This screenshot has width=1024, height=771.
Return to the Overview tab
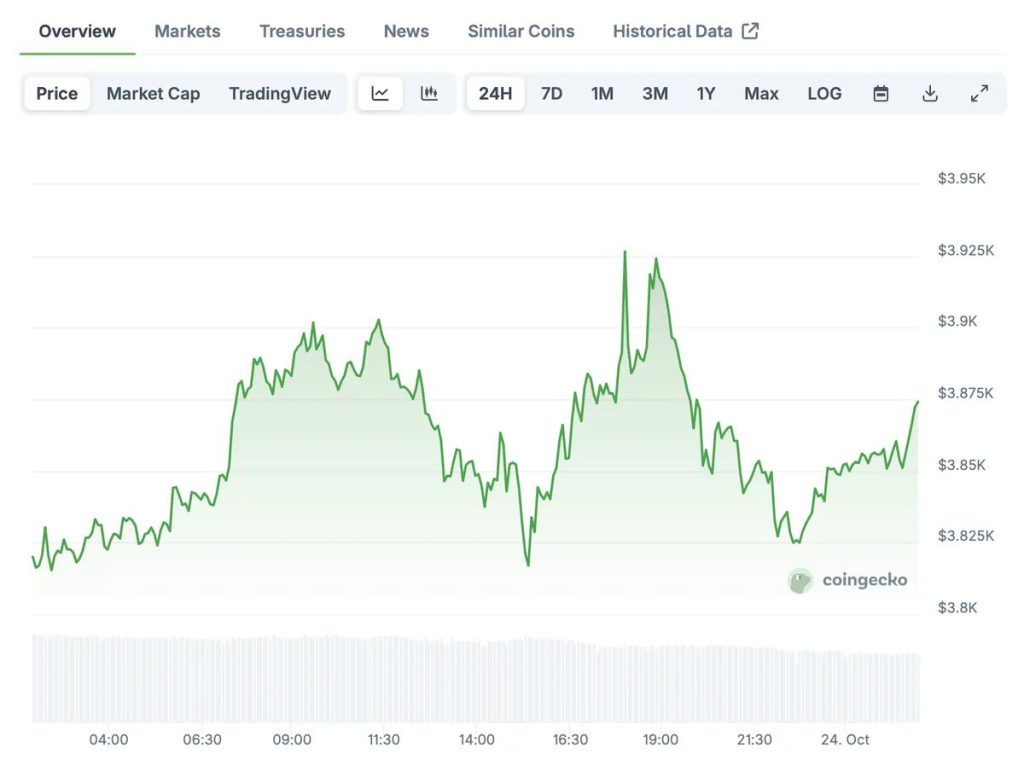[77, 31]
